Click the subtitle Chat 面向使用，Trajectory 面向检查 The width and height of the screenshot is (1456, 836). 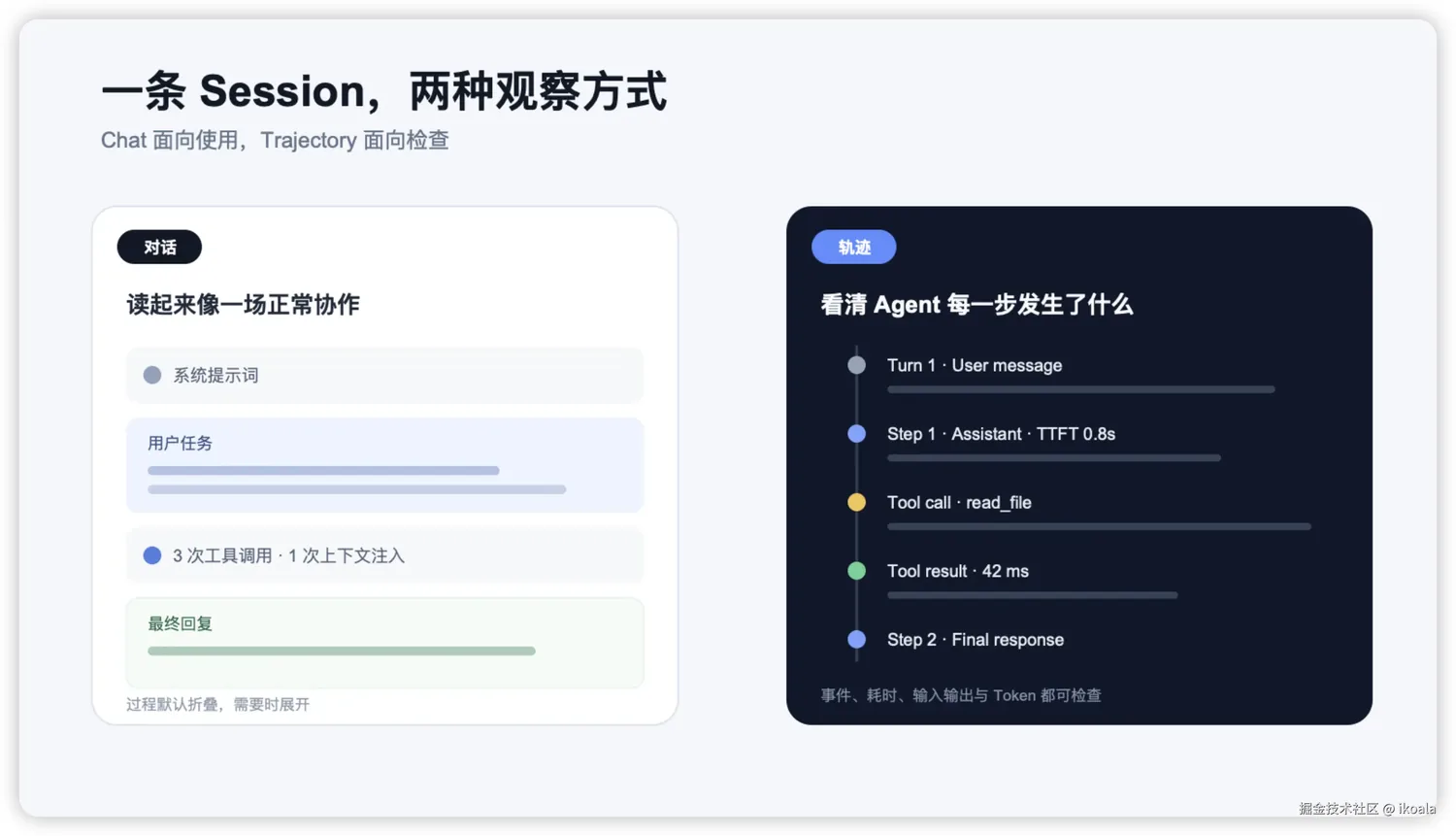pyautogui.click(x=275, y=140)
